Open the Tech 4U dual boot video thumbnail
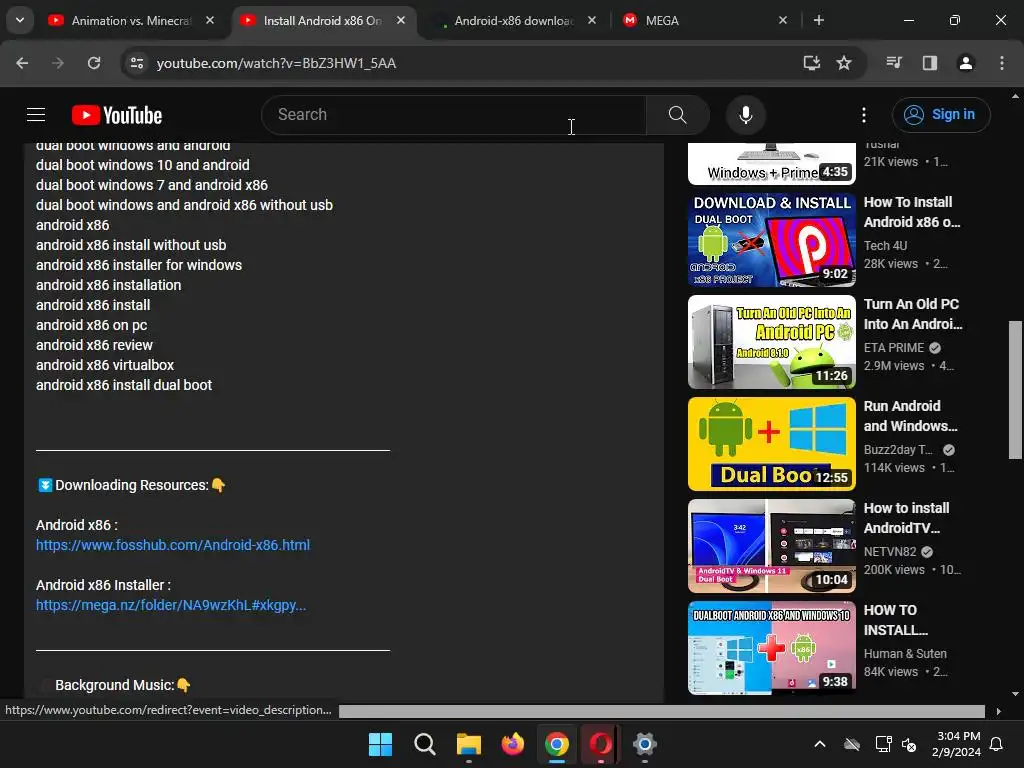Viewport: 1024px width, 768px height. (771, 240)
